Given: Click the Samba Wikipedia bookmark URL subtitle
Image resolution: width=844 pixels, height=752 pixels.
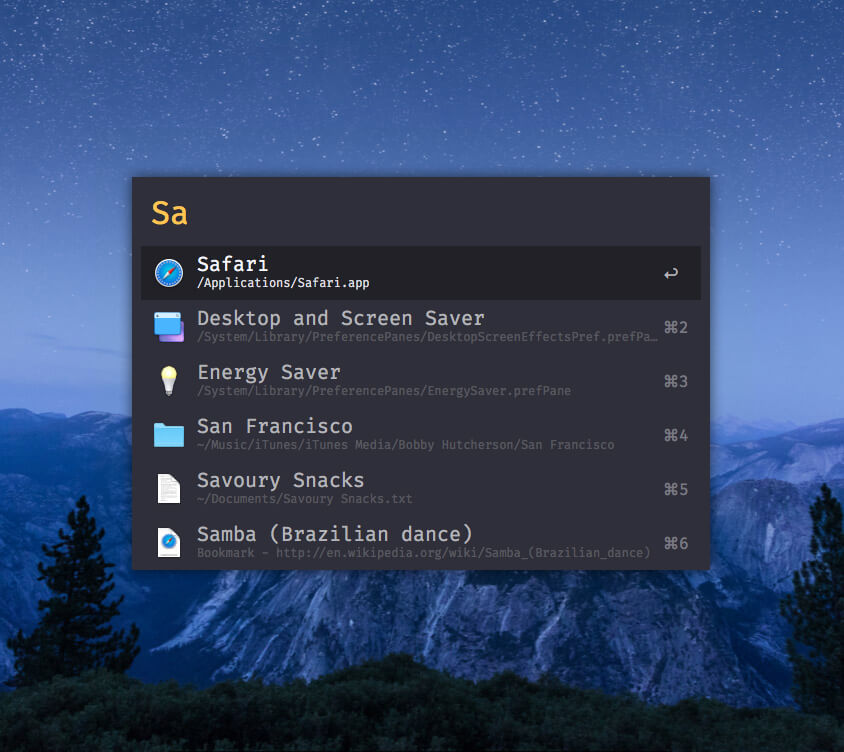Looking at the screenshot, I should tap(424, 553).
